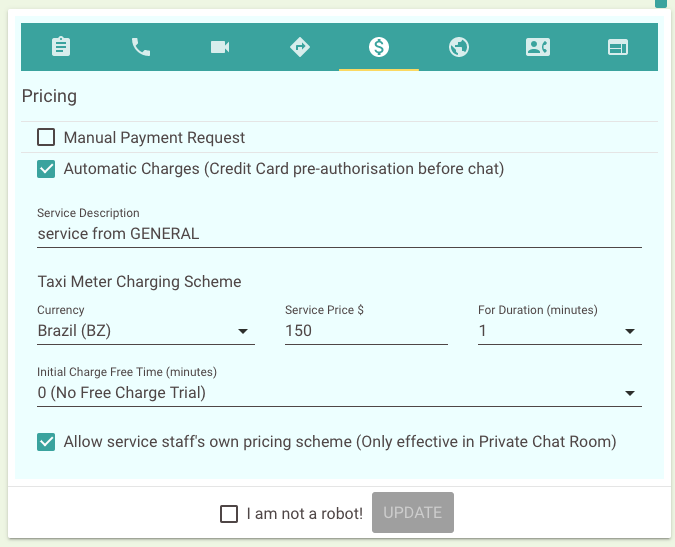
Task: Toggle Allow service staff's own pricing scheme
Action: 46,442
